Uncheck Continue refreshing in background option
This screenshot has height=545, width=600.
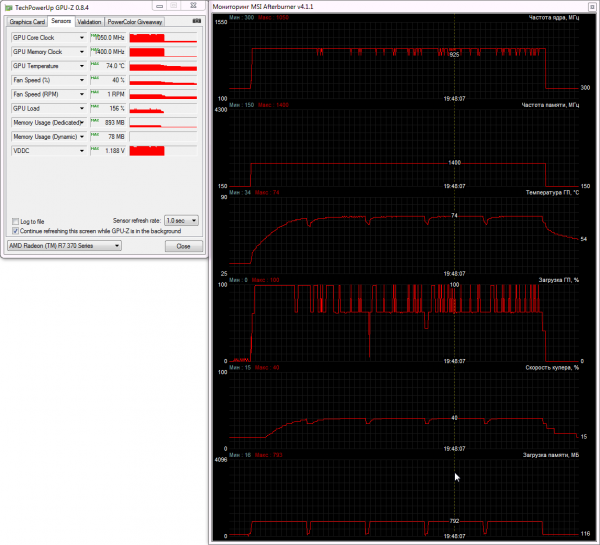pyautogui.click(x=16, y=231)
